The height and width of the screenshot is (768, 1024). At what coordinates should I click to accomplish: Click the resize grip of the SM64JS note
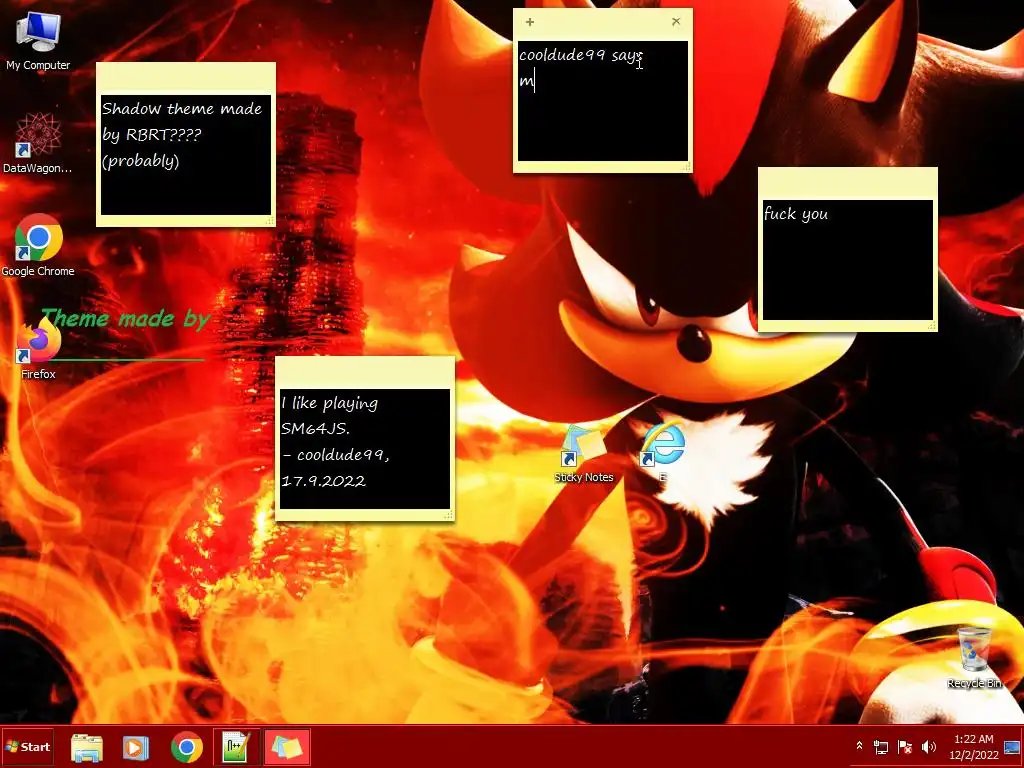(x=449, y=515)
